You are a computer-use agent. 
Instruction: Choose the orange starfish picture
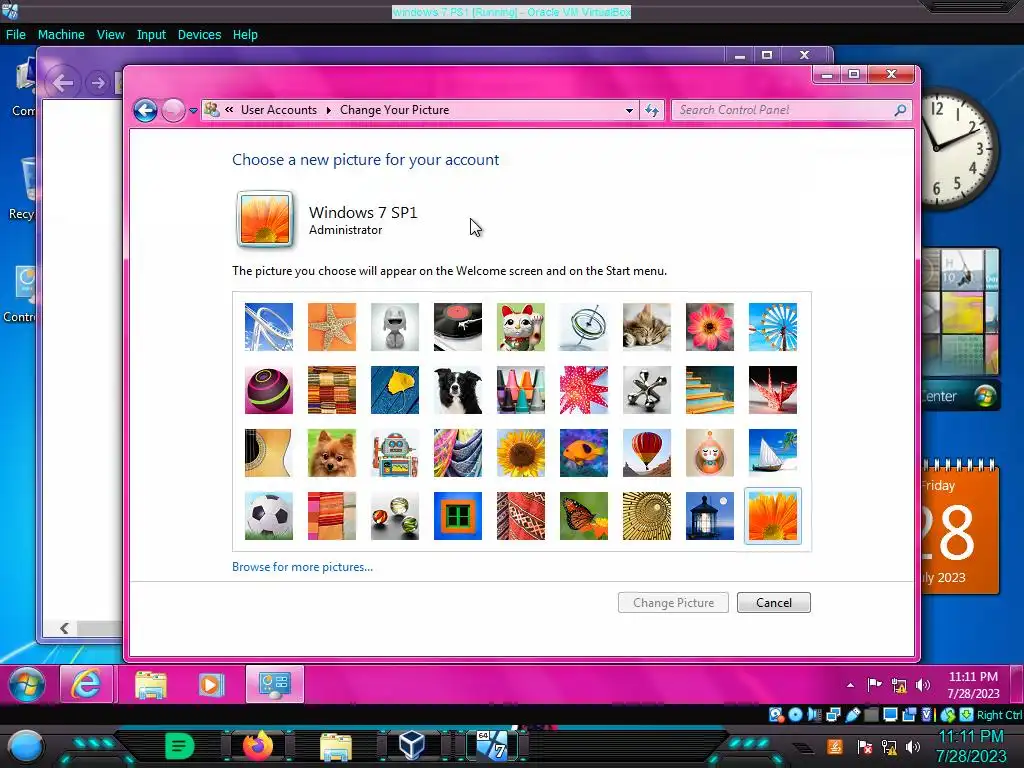tap(332, 327)
